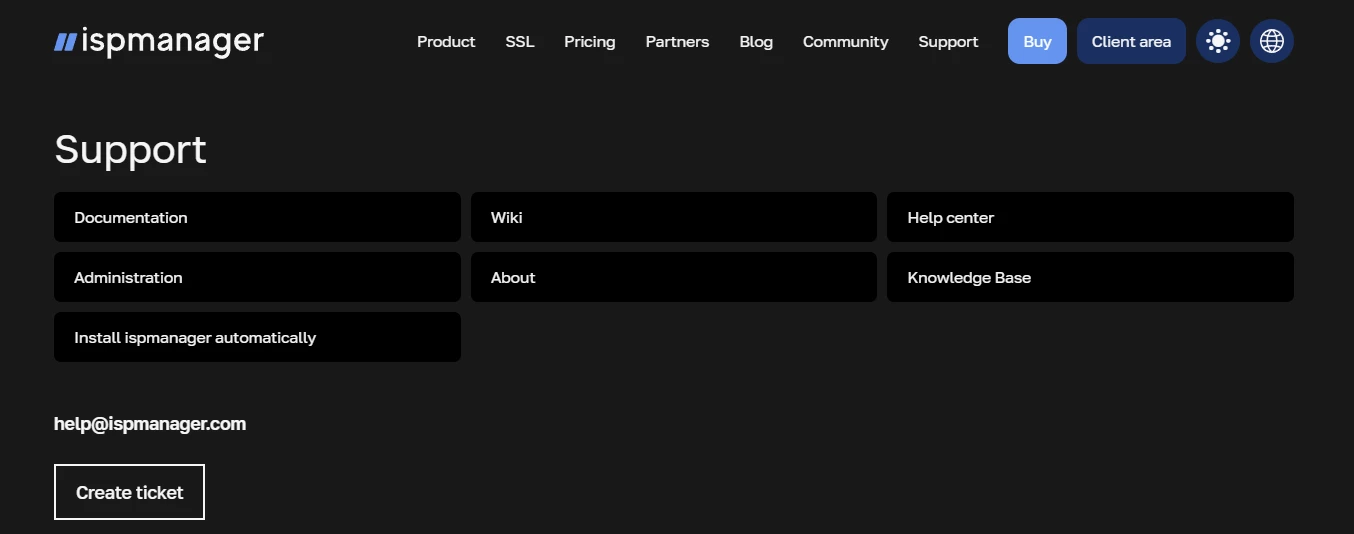This screenshot has width=1354, height=534.
Task: Click the Buy button
Action: click(1037, 41)
